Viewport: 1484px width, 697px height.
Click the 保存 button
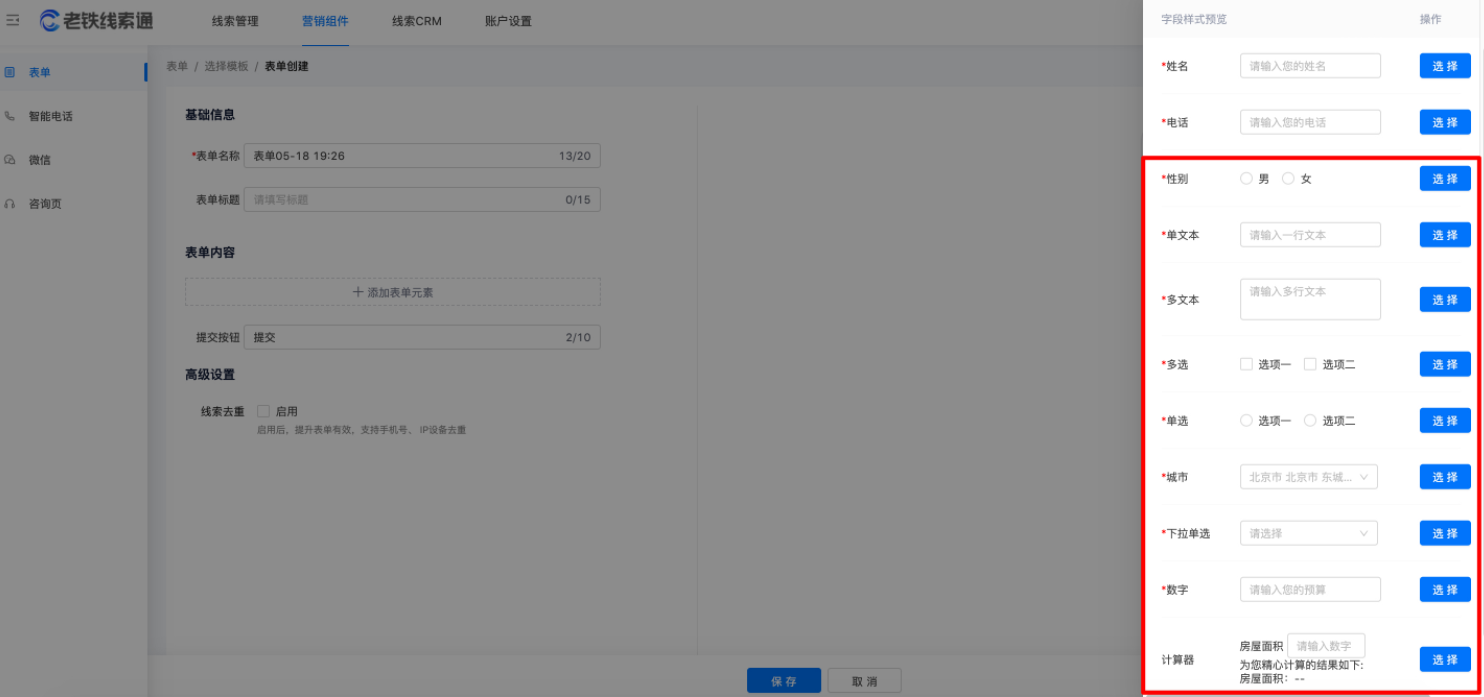pos(783,681)
